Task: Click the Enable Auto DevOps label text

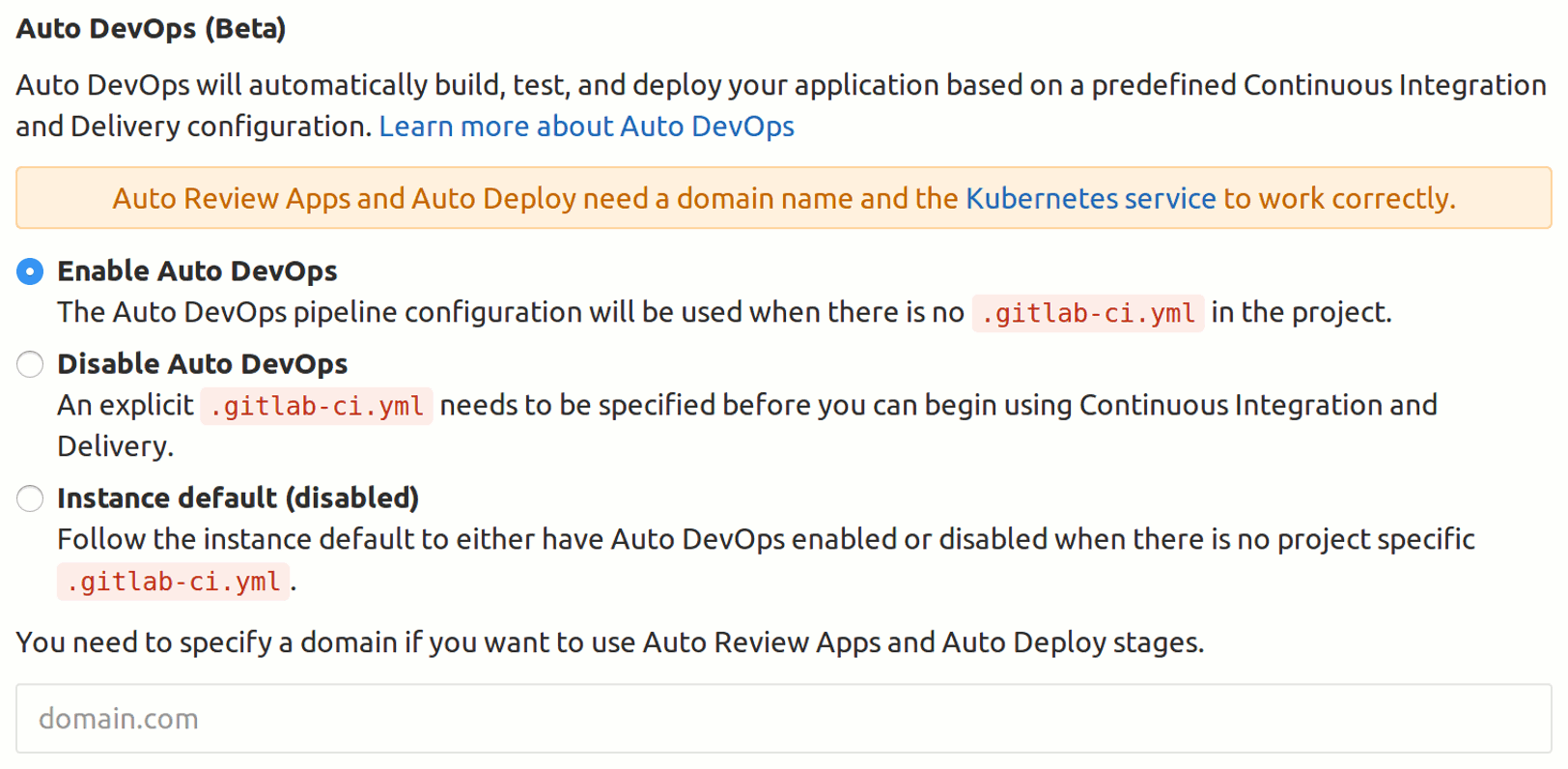Action: point(197,271)
